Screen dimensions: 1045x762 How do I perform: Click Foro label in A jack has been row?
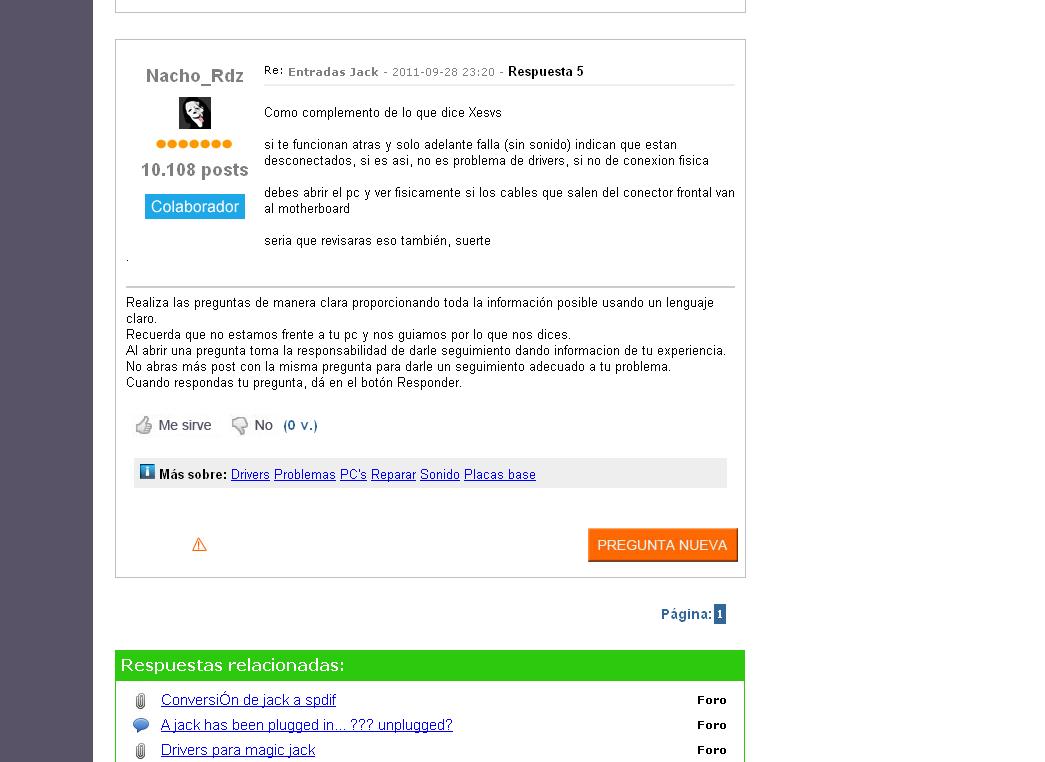(712, 725)
